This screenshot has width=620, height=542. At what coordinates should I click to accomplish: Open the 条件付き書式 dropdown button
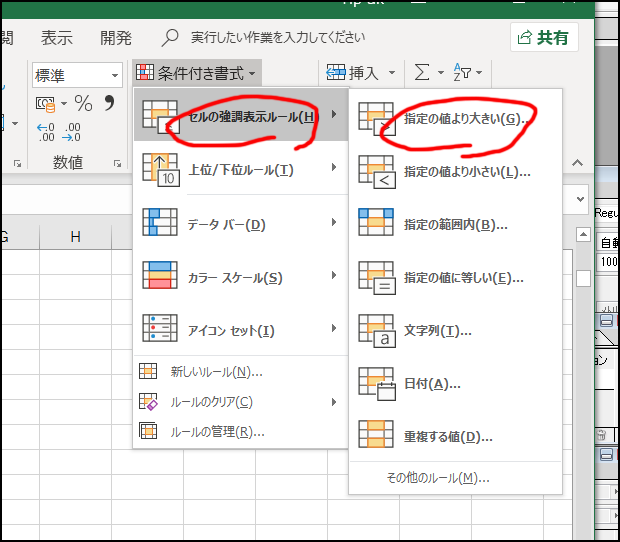(x=197, y=73)
